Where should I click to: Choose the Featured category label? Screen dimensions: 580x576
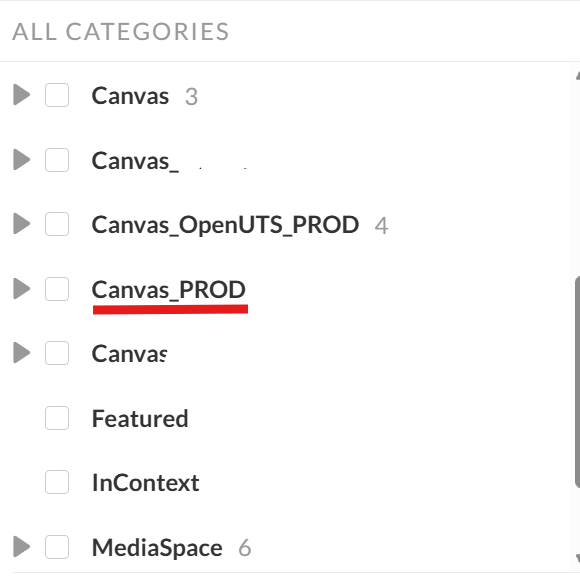point(140,418)
